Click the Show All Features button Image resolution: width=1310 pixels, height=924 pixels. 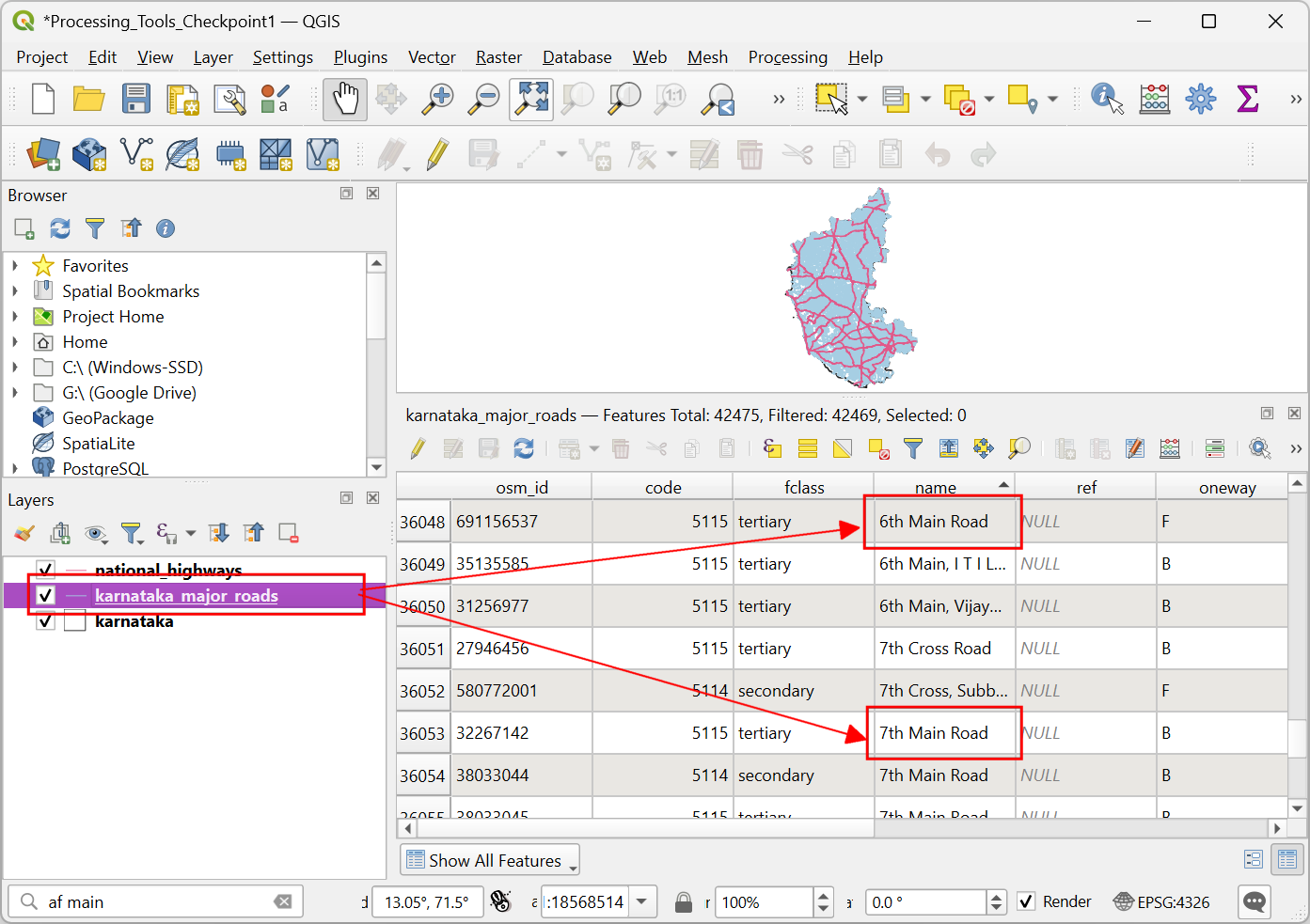click(x=490, y=860)
